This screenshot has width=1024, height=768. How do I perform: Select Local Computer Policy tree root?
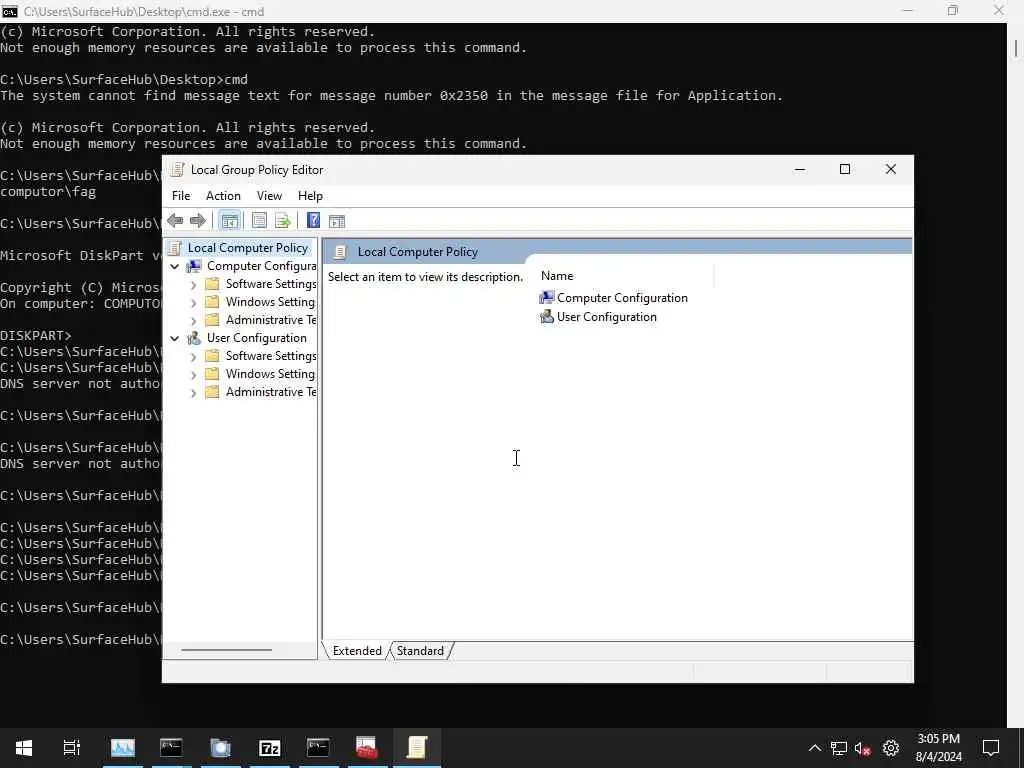[248, 248]
